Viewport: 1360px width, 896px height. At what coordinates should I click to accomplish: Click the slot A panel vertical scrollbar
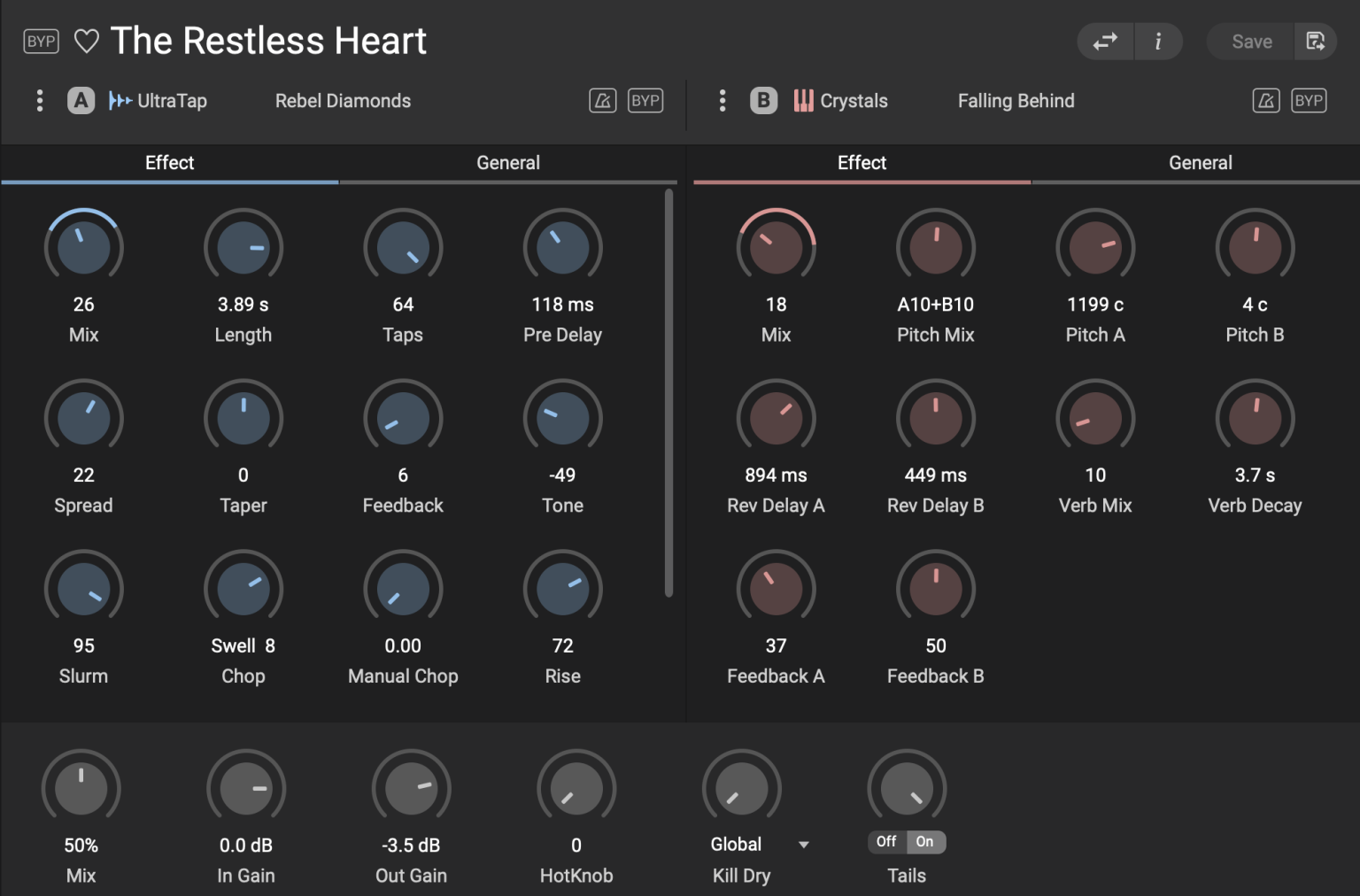coord(668,394)
